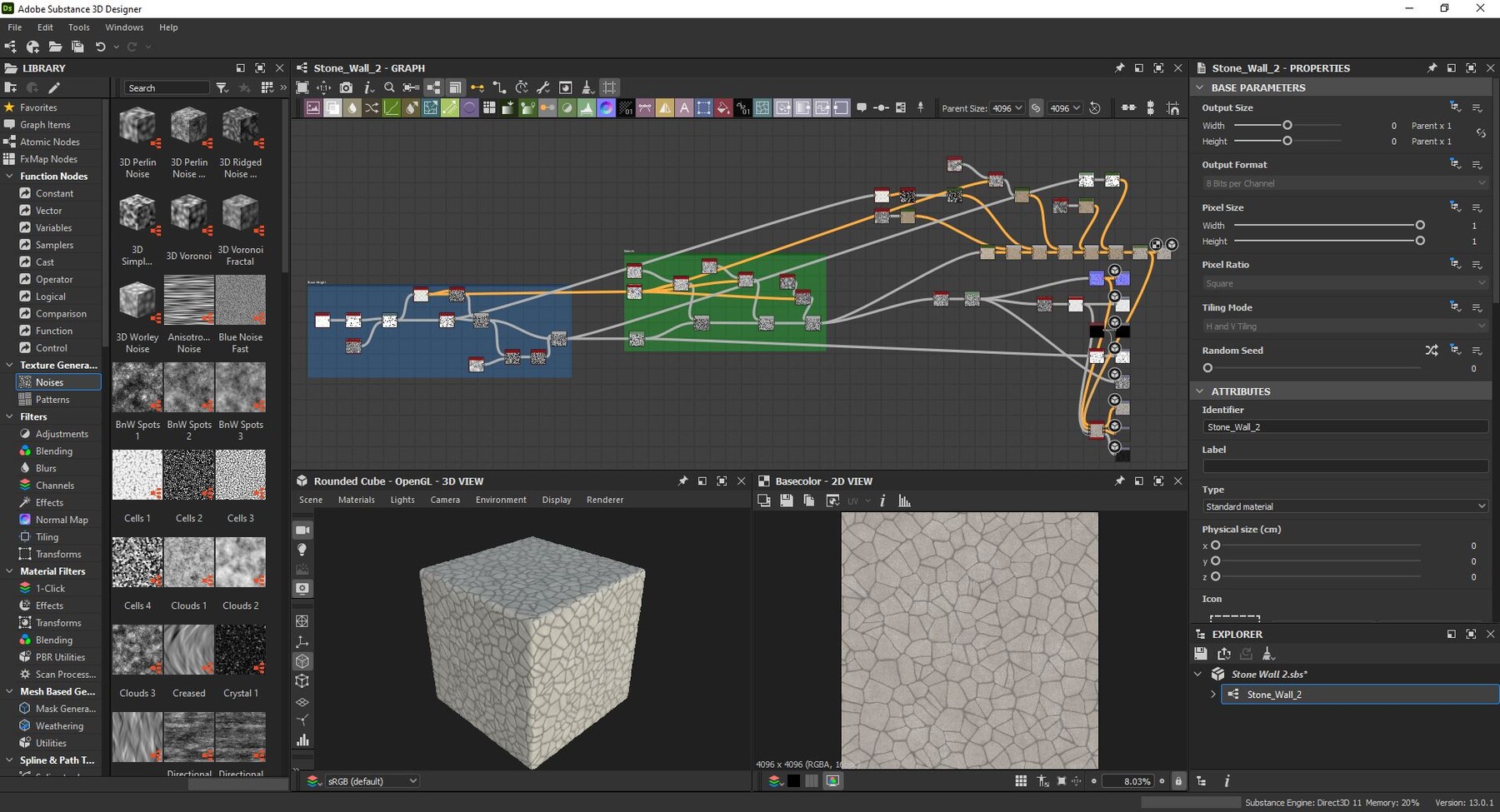The width and height of the screenshot is (1500, 812).
Task: Toggle the parent size link between 4096 values
Action: click(x=1036, y=108)
